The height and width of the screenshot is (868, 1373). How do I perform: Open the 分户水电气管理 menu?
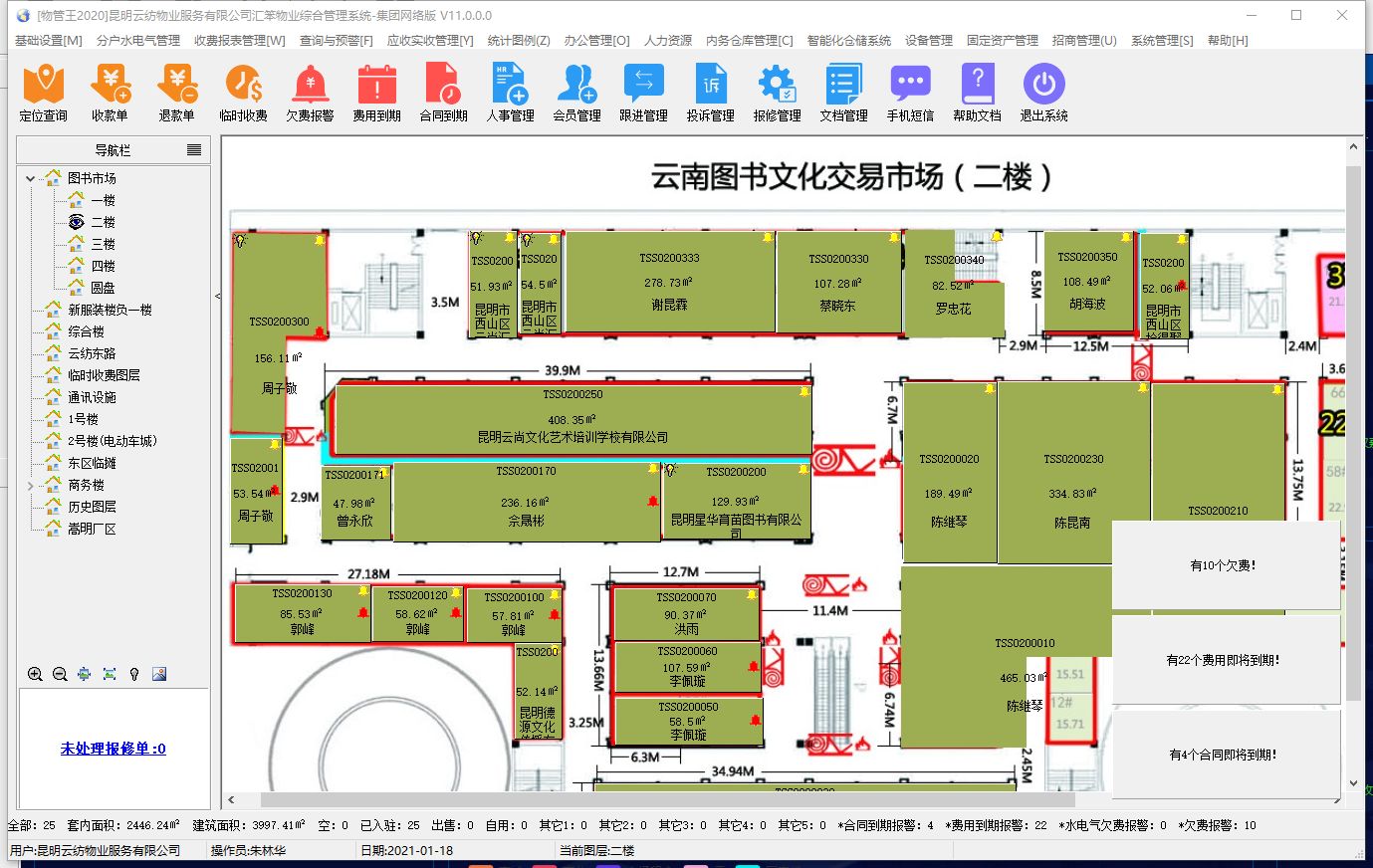[x=138, y=41]
